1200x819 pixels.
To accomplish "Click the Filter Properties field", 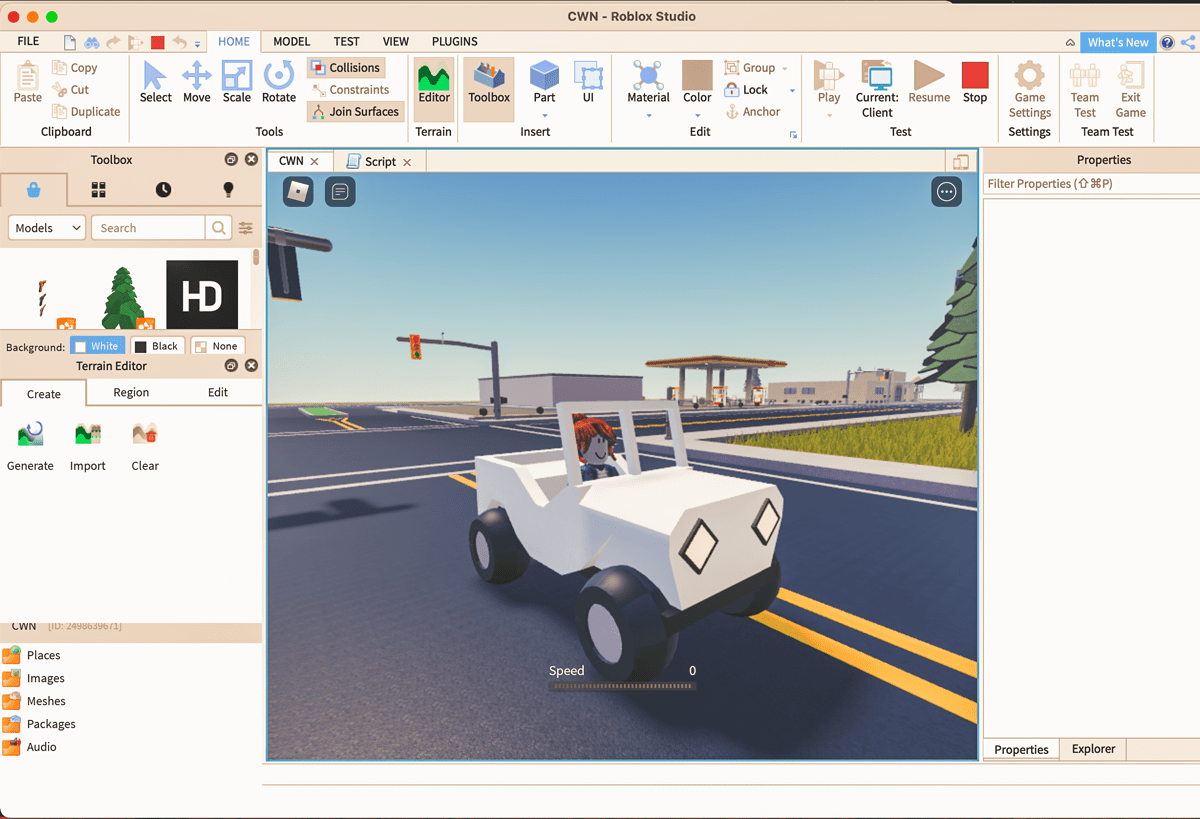I will tap(1091, 184).
